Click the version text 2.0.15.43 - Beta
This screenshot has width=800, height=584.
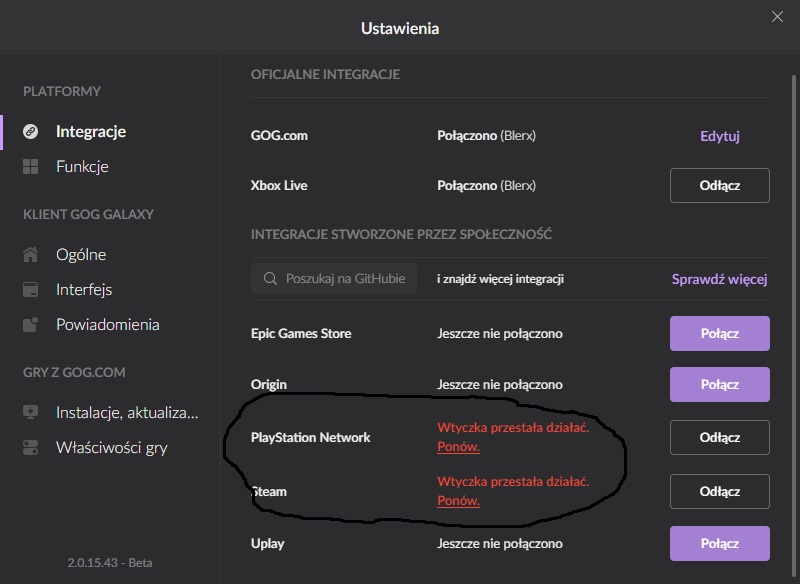point(110,563)
